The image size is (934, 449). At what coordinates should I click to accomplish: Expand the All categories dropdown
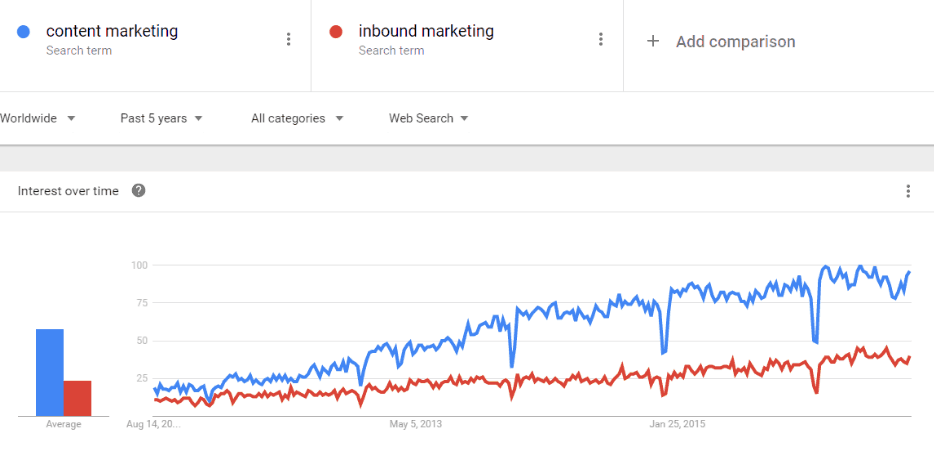(297, 118)
